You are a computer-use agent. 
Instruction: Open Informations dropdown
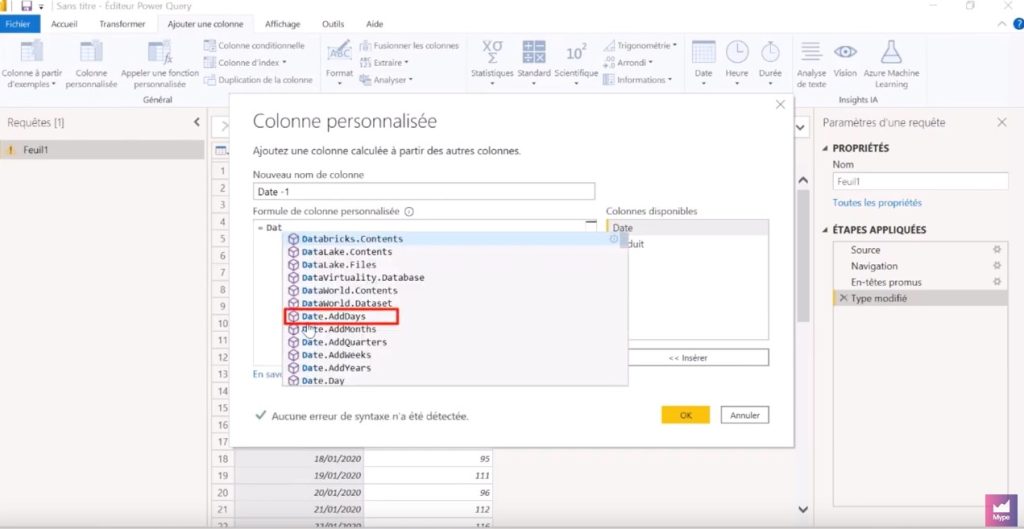(x=637, y=80)
